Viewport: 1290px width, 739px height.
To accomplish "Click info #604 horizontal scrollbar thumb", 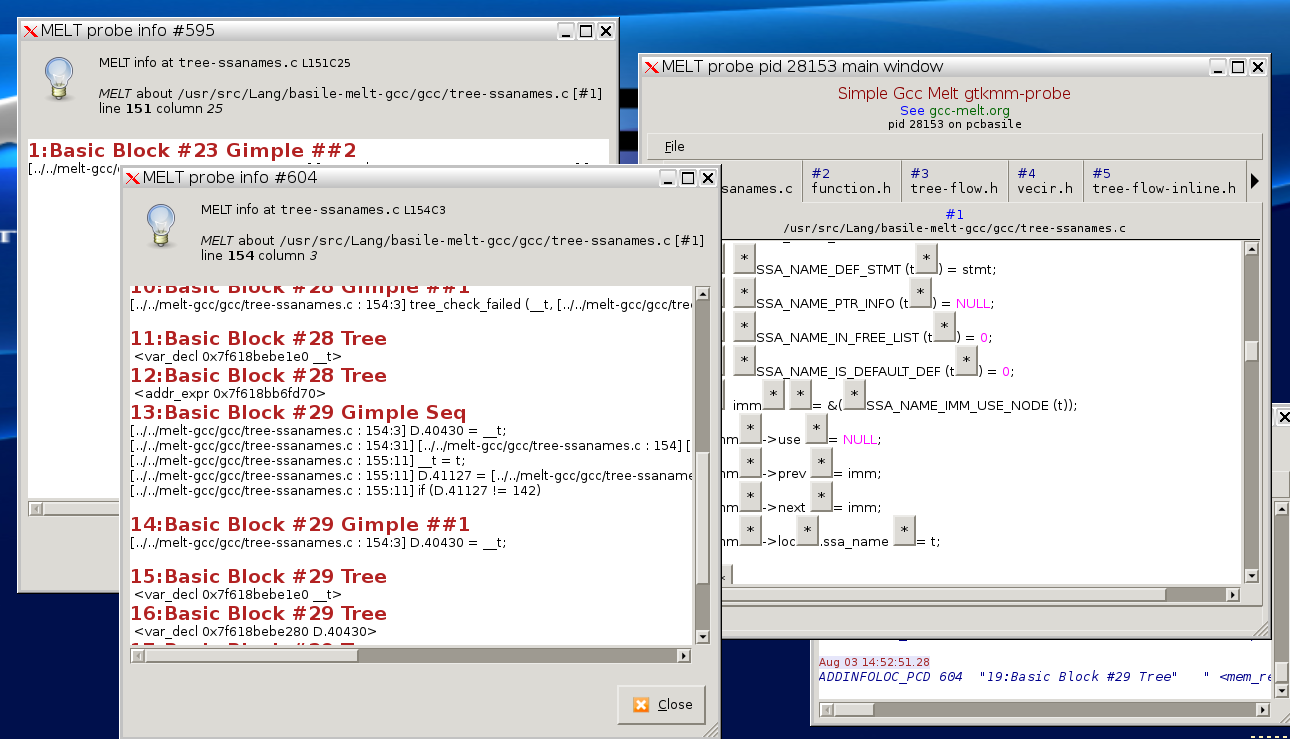I will [252, 656].
